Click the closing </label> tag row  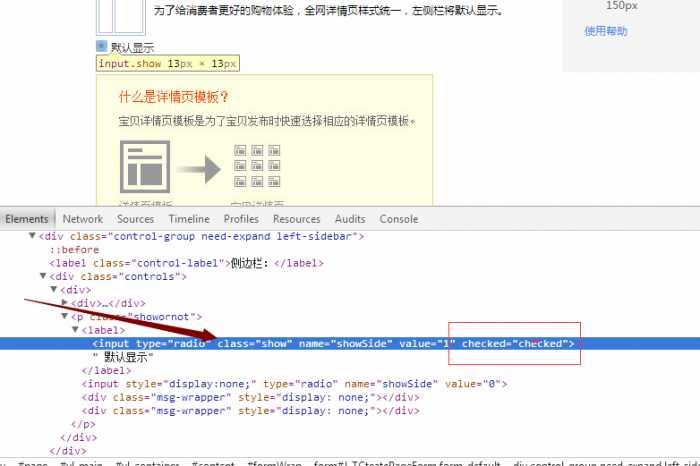tap(106, 370)
